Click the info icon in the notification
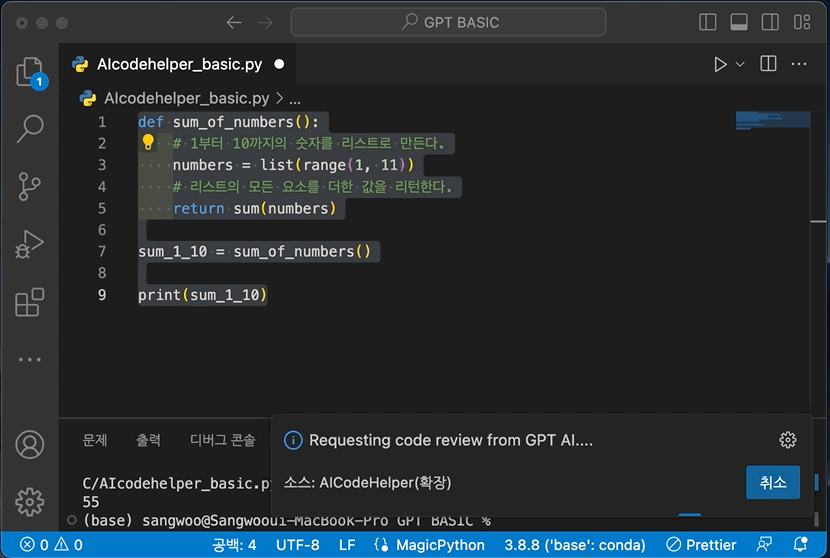 click(293, 440)
